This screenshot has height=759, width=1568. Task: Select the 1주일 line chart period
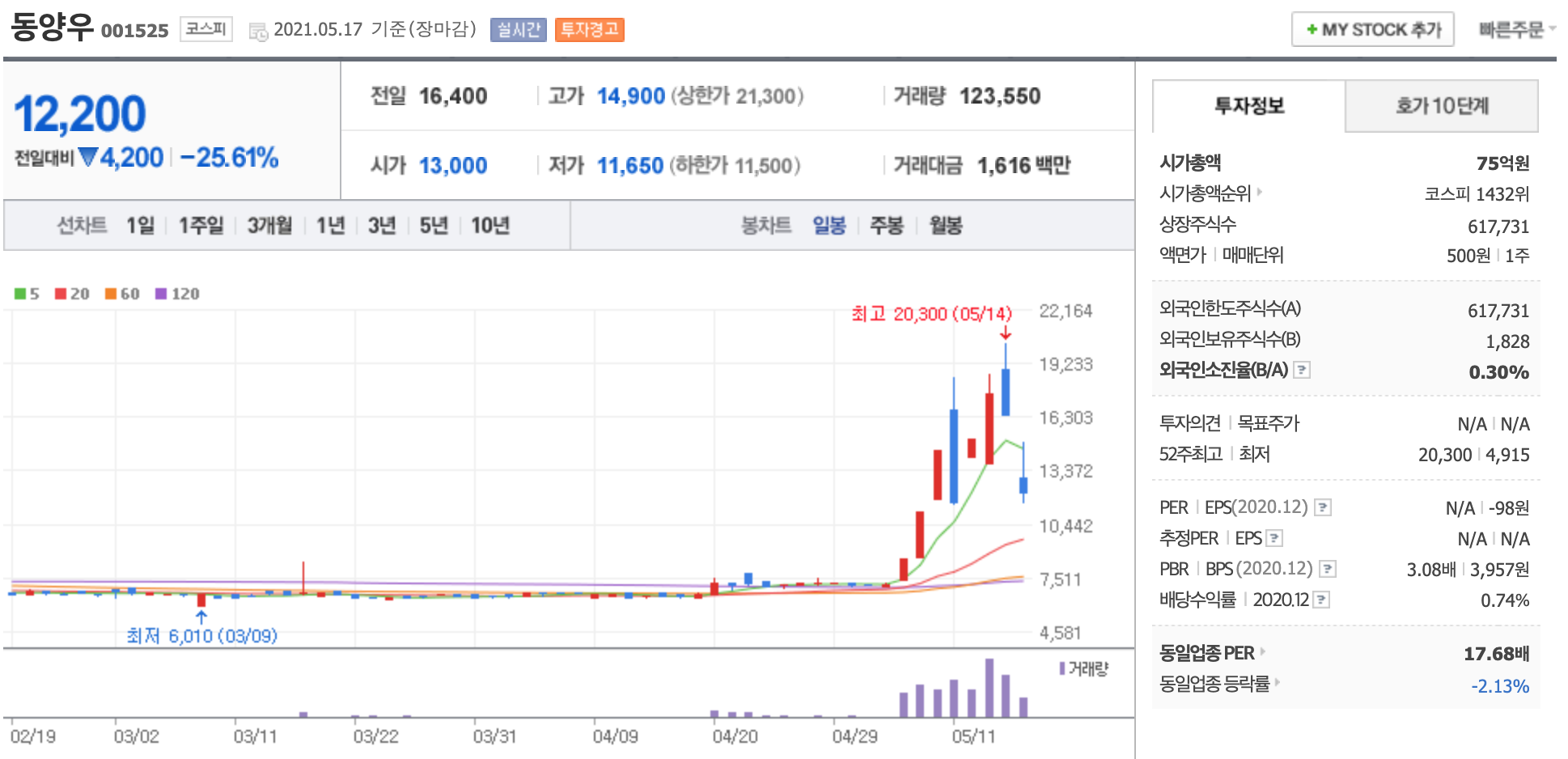(201, 225)
